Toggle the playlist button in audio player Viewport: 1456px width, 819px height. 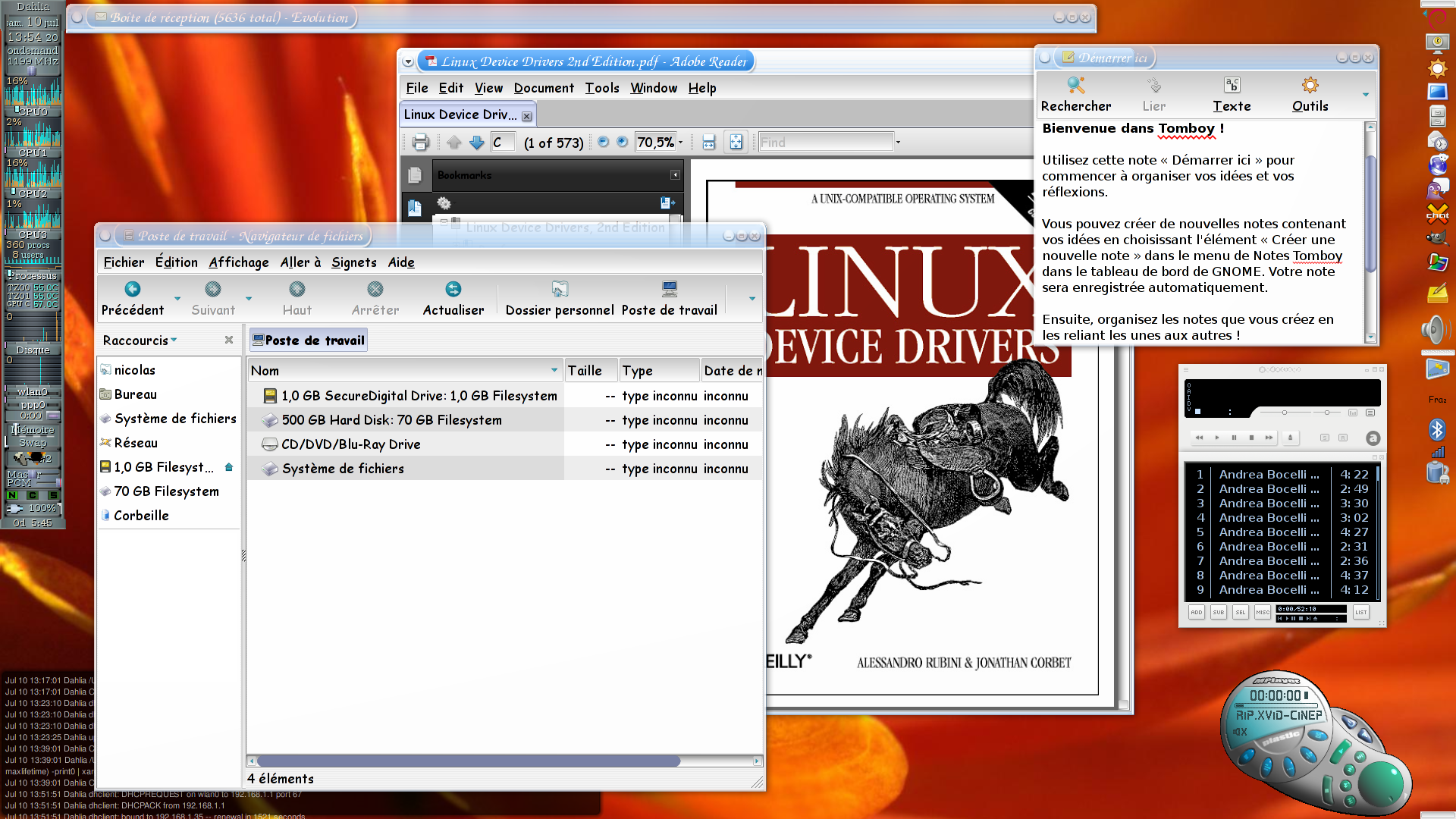pos(1370,413)
